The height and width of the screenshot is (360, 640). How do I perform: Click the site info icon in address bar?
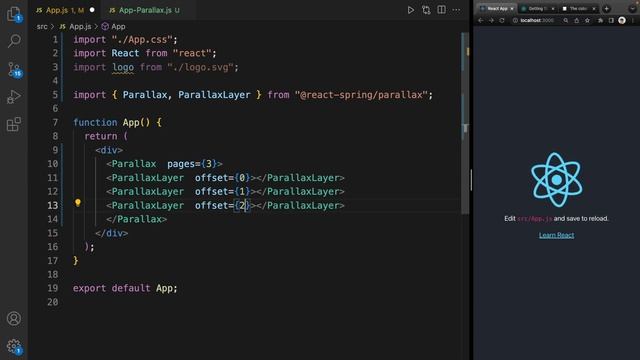pyautogui.click(x=515, y=20)
